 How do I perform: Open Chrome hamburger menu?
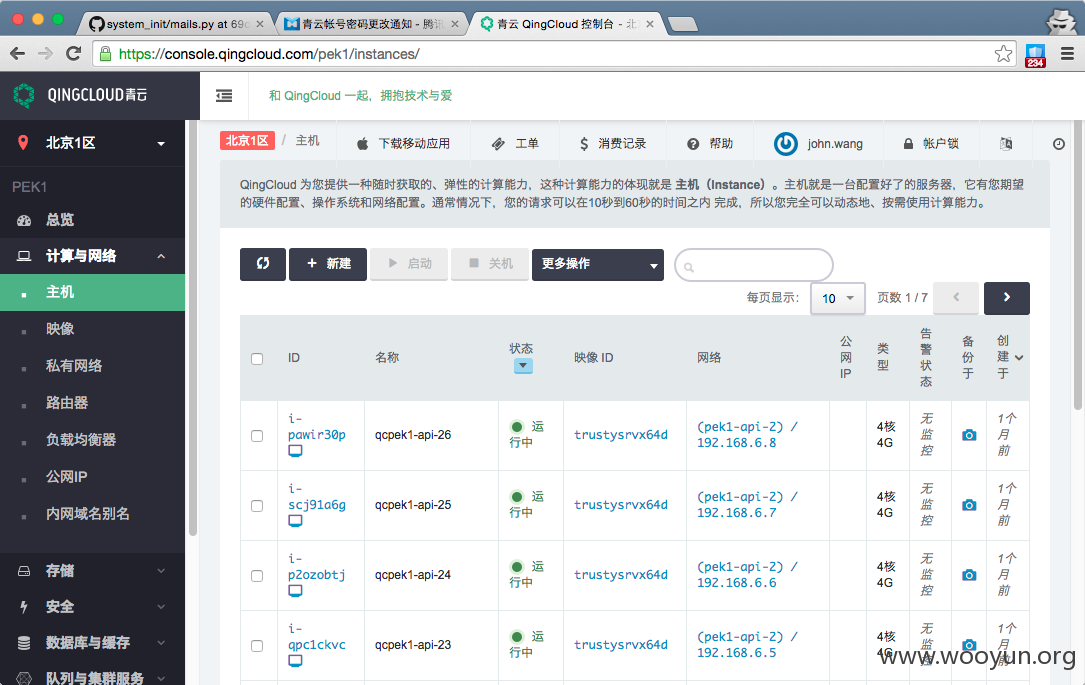1068,54
